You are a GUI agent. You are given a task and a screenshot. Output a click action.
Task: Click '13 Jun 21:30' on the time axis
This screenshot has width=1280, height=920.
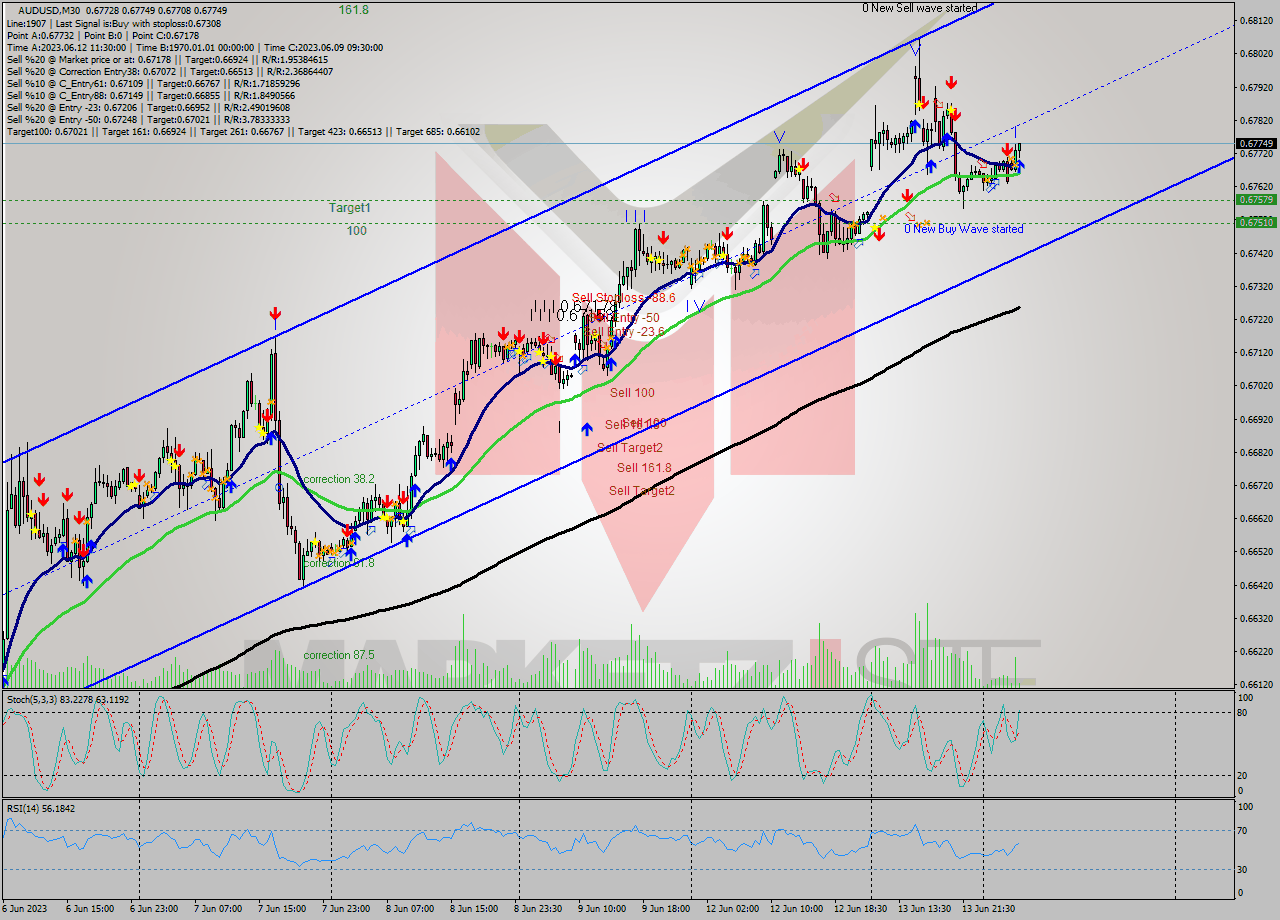(988, 909)
